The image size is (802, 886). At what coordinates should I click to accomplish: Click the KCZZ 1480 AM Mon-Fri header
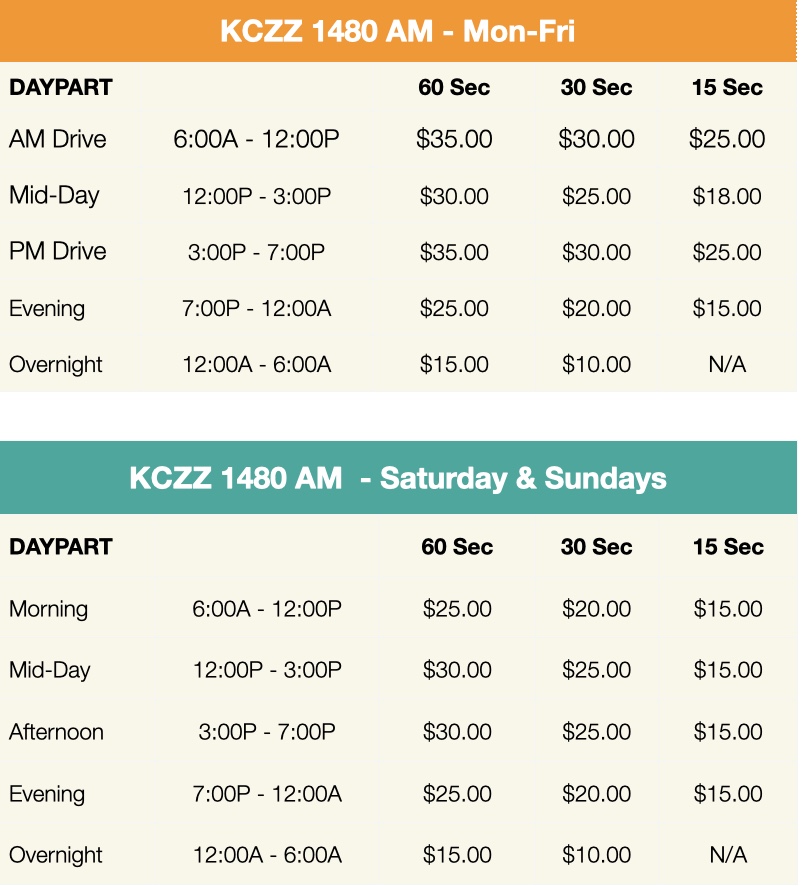(398, 31)
